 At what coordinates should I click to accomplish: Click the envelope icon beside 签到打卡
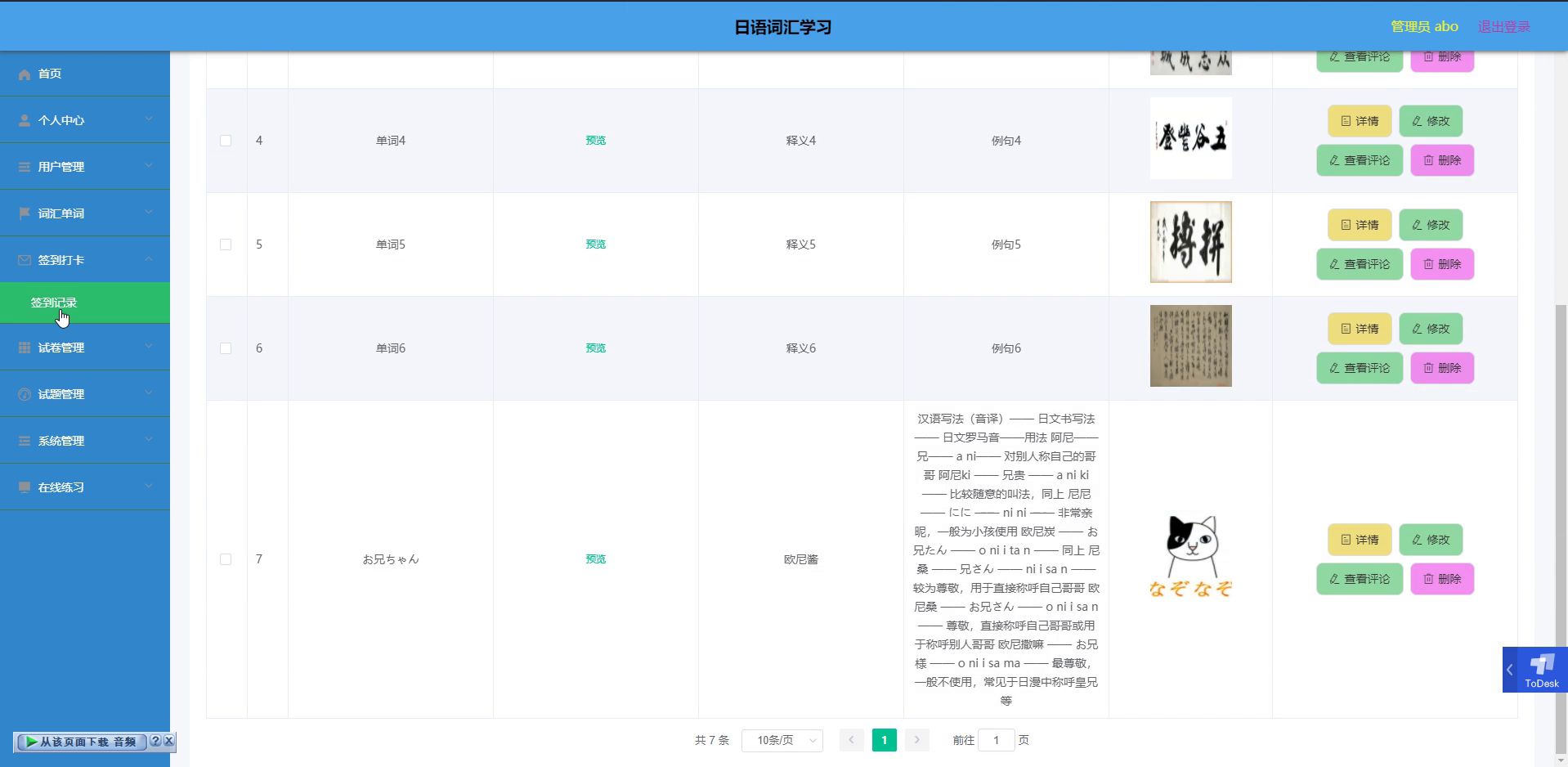tap(25, 260)
